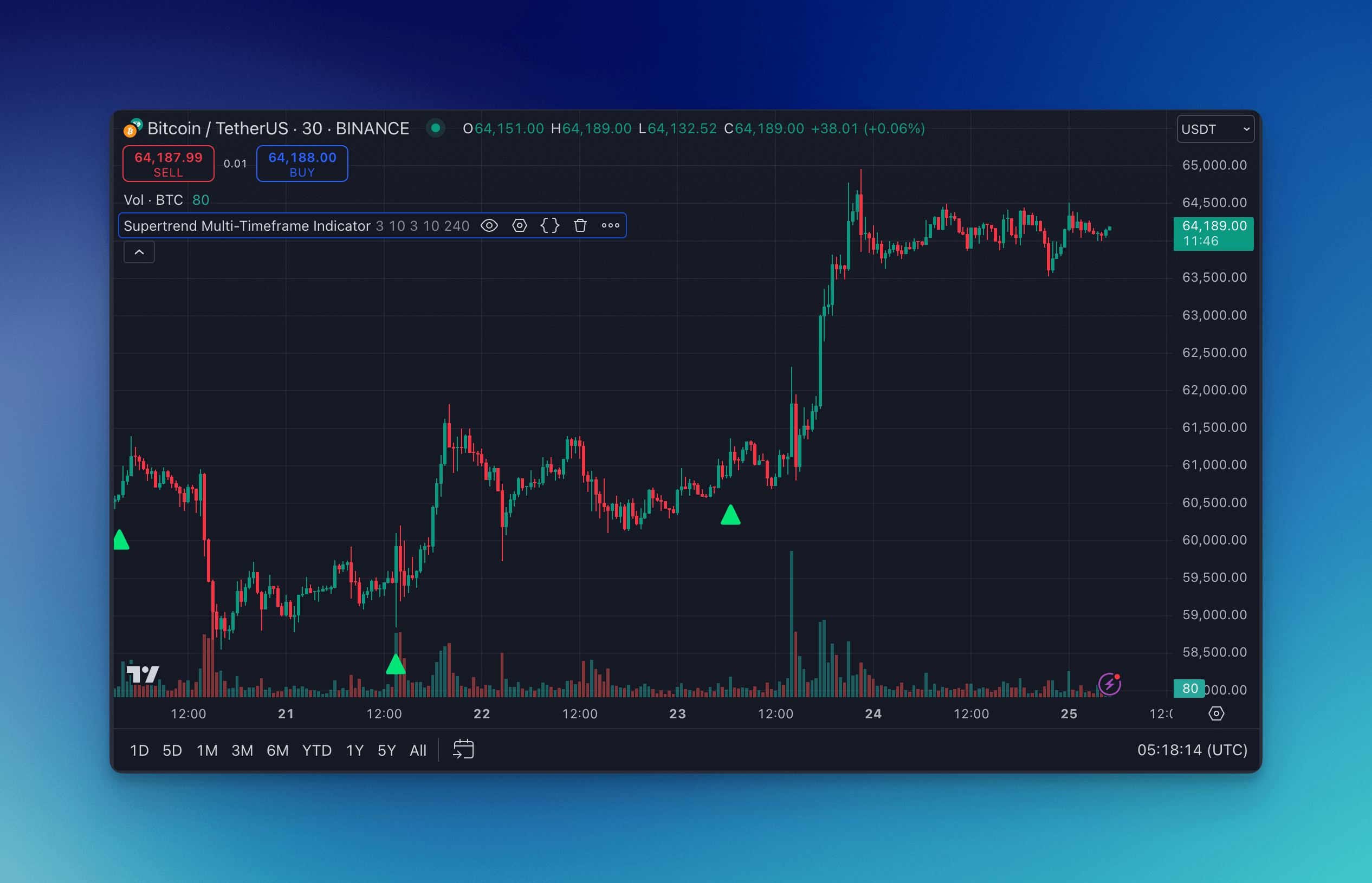Open the USDT currency dropdown

tap(1215, 129)
